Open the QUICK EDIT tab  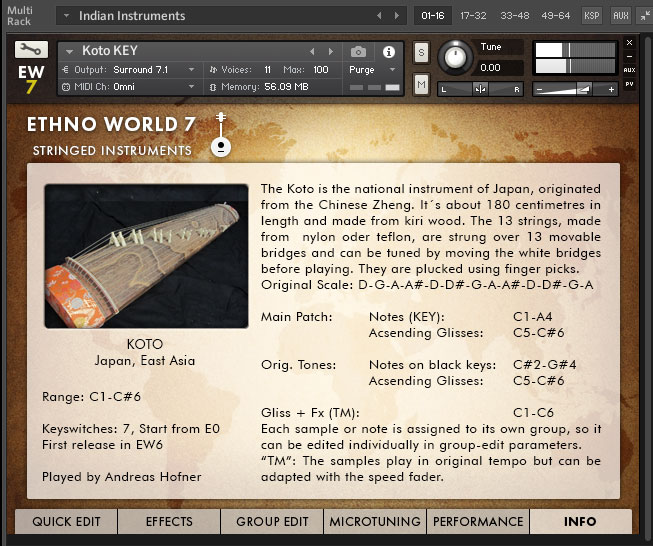[x=66, y=521]
